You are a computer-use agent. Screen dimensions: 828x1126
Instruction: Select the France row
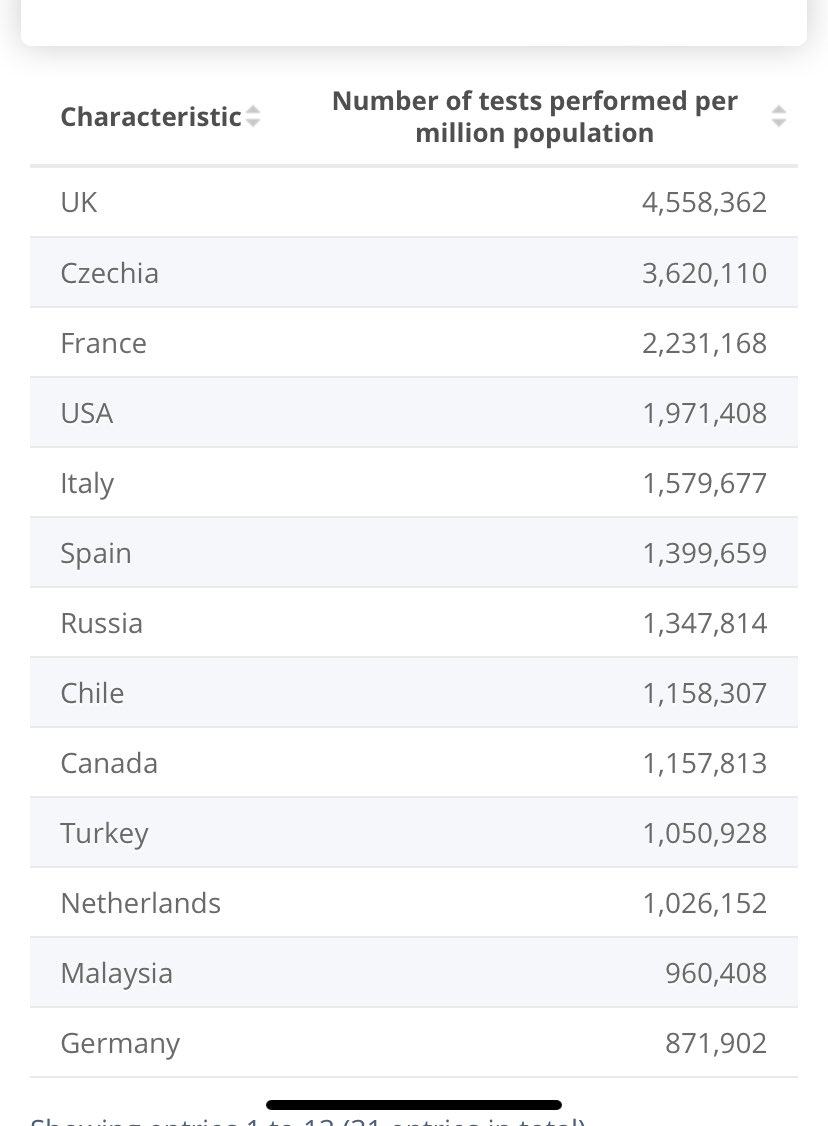click(x=414, y=343)
